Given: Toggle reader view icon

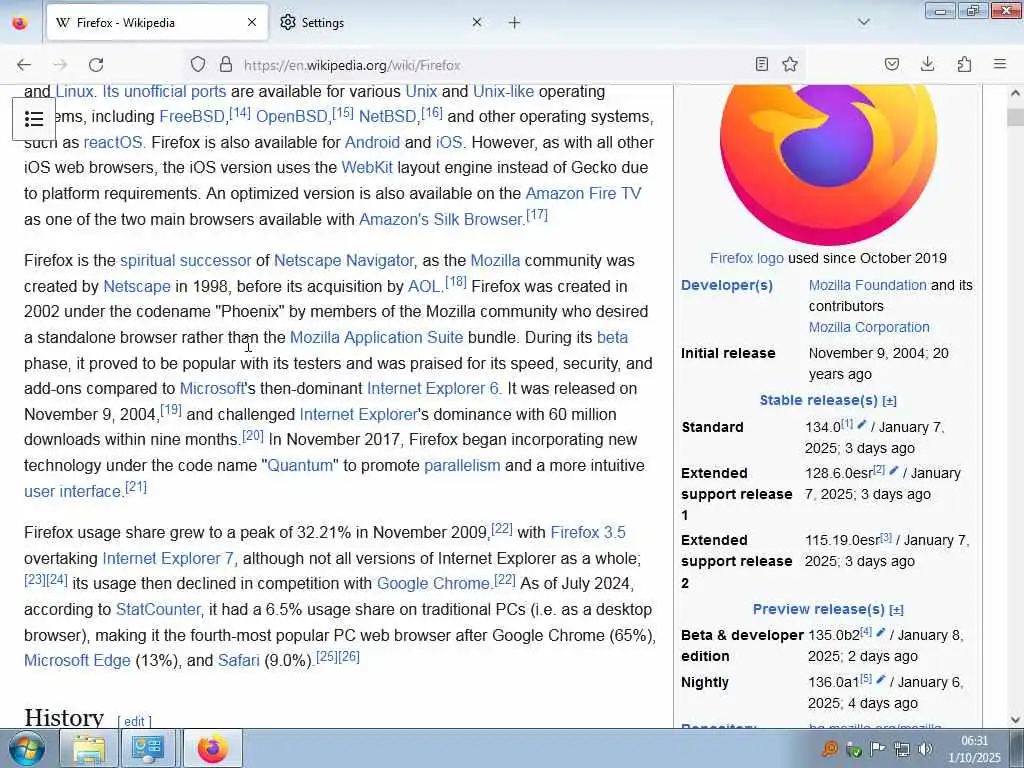Looking at the screenshot, I should pyautogui.click(x=761, y=64).
